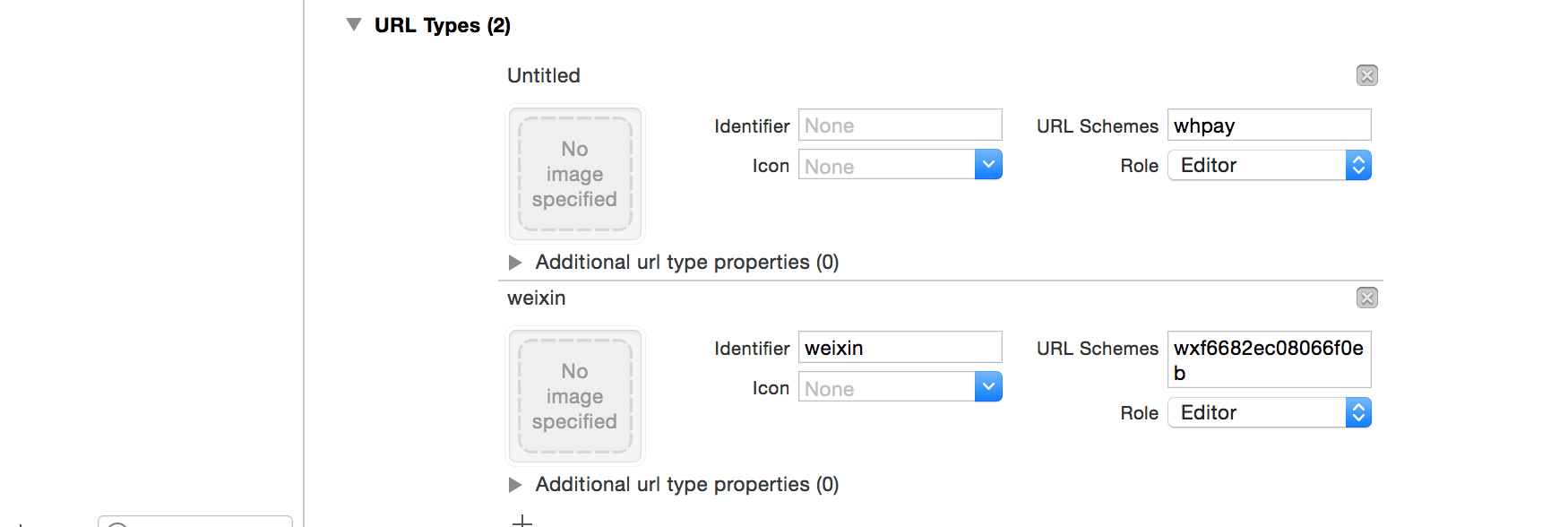The height and width of the screenshot is (527, 1568).
Task: Open the Role popup for the whpay scheme
Action: [1269, 166]
